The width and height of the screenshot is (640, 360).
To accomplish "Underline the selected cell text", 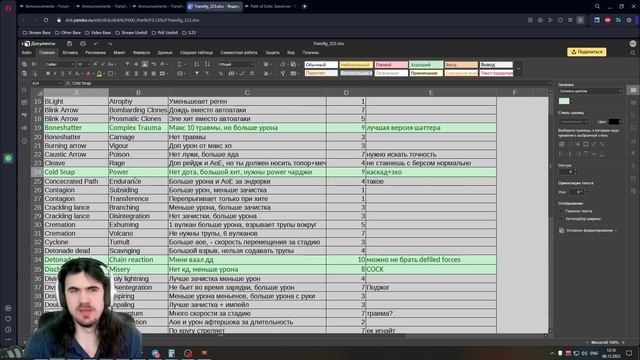I will (62, 73).
